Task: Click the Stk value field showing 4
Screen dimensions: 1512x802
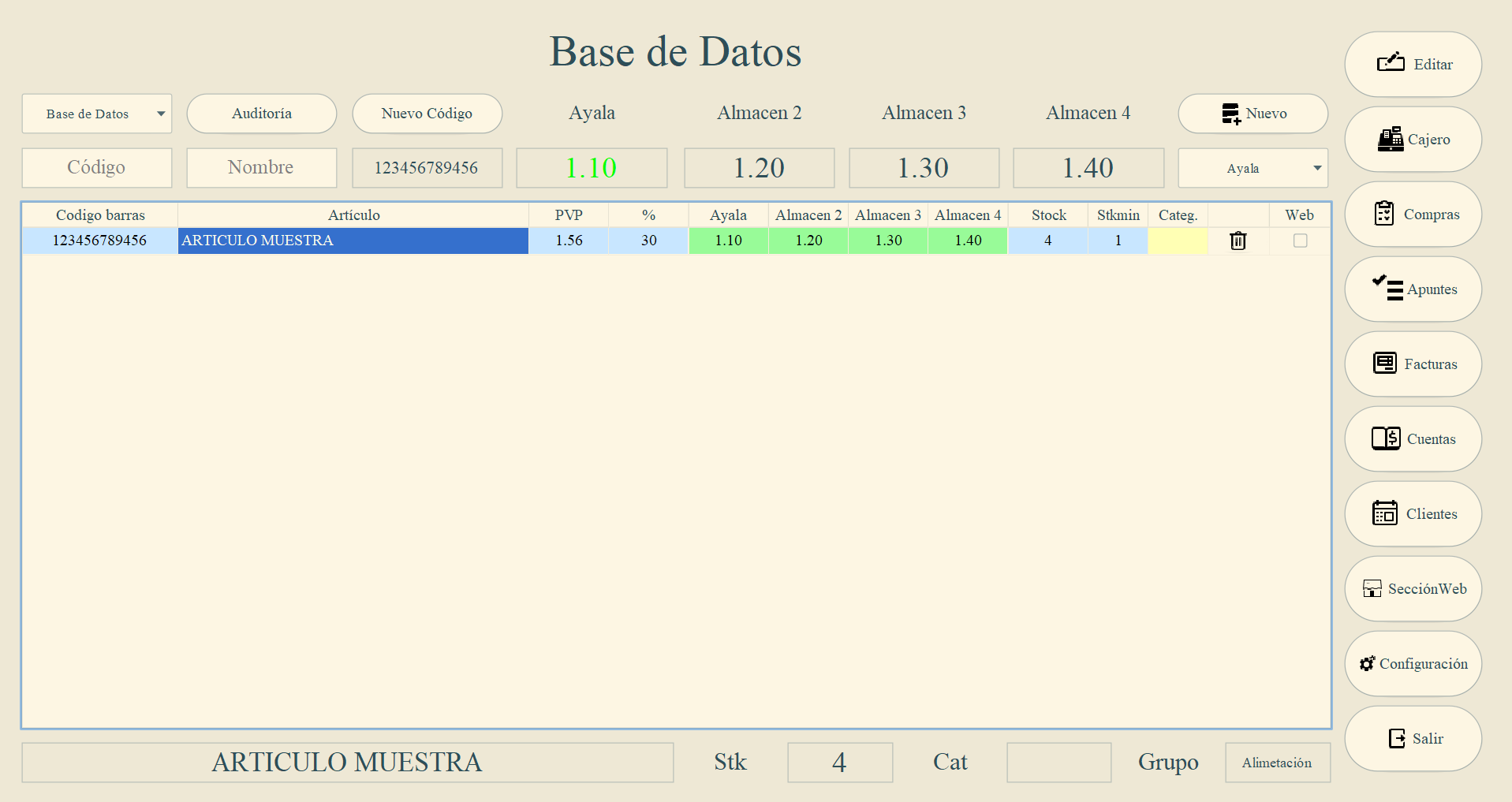Action: (840, 763)
